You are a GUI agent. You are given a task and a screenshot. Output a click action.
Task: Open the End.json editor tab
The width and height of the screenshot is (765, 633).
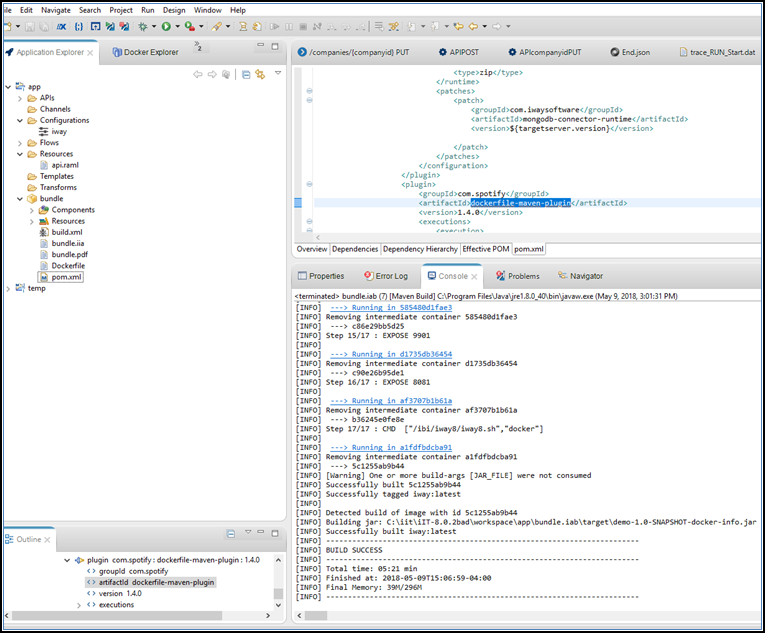pyautogui.click(x=630, y=52)
